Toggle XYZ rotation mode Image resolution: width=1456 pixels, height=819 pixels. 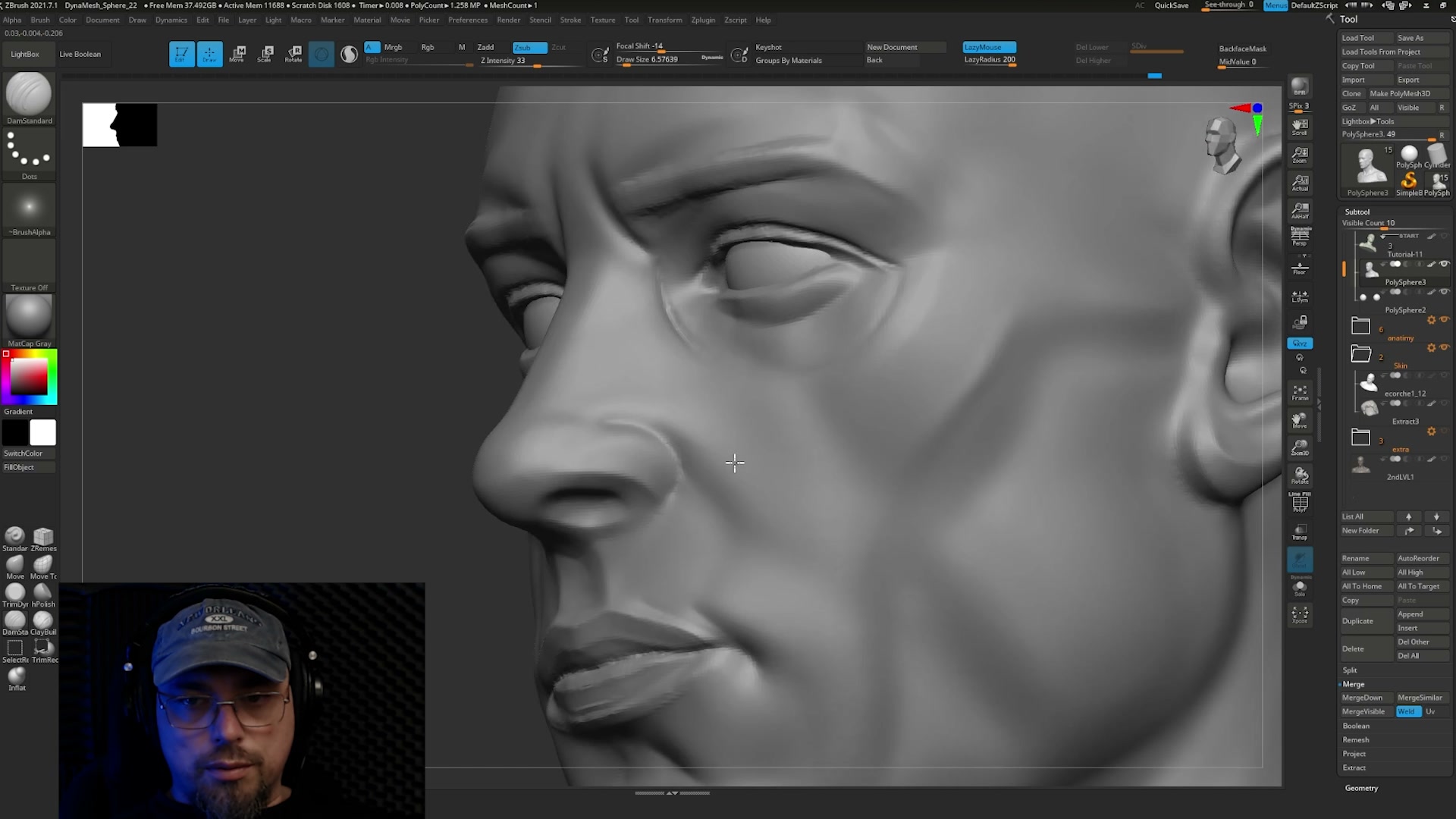pos(1300,344)
